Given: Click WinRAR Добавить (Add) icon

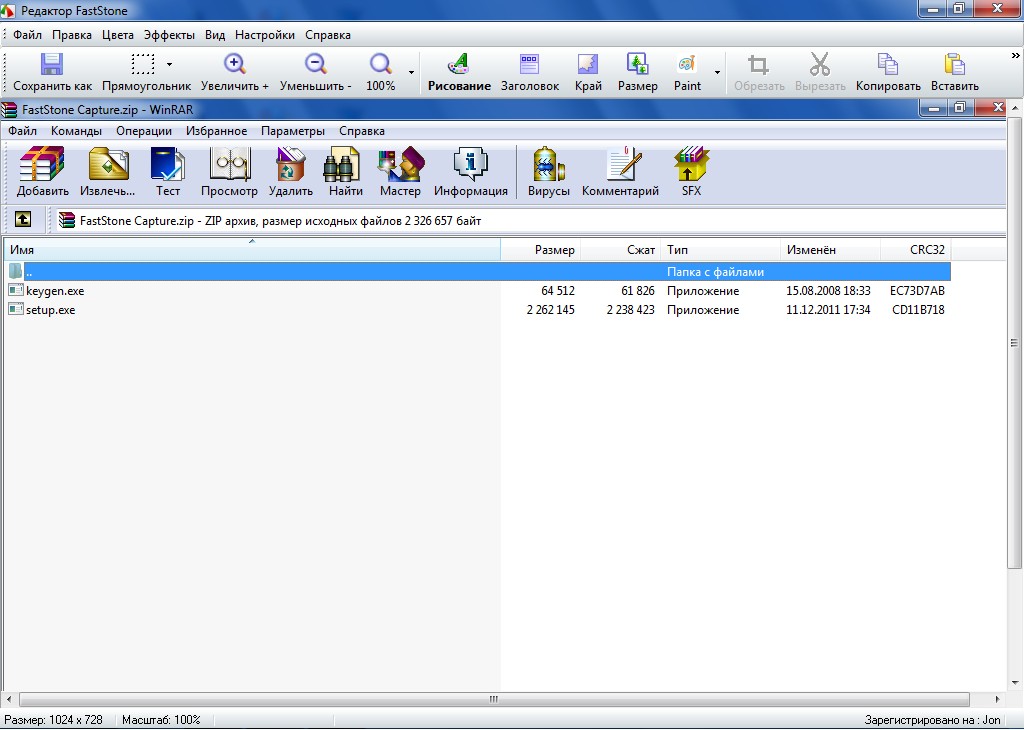Looking at the screenshot, I should (42, 164).
